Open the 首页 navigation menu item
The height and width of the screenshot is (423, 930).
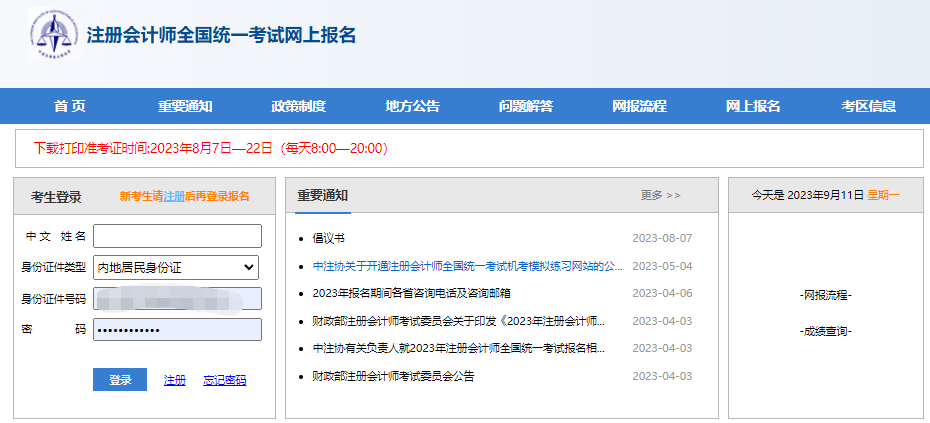(x=70, y=106)
